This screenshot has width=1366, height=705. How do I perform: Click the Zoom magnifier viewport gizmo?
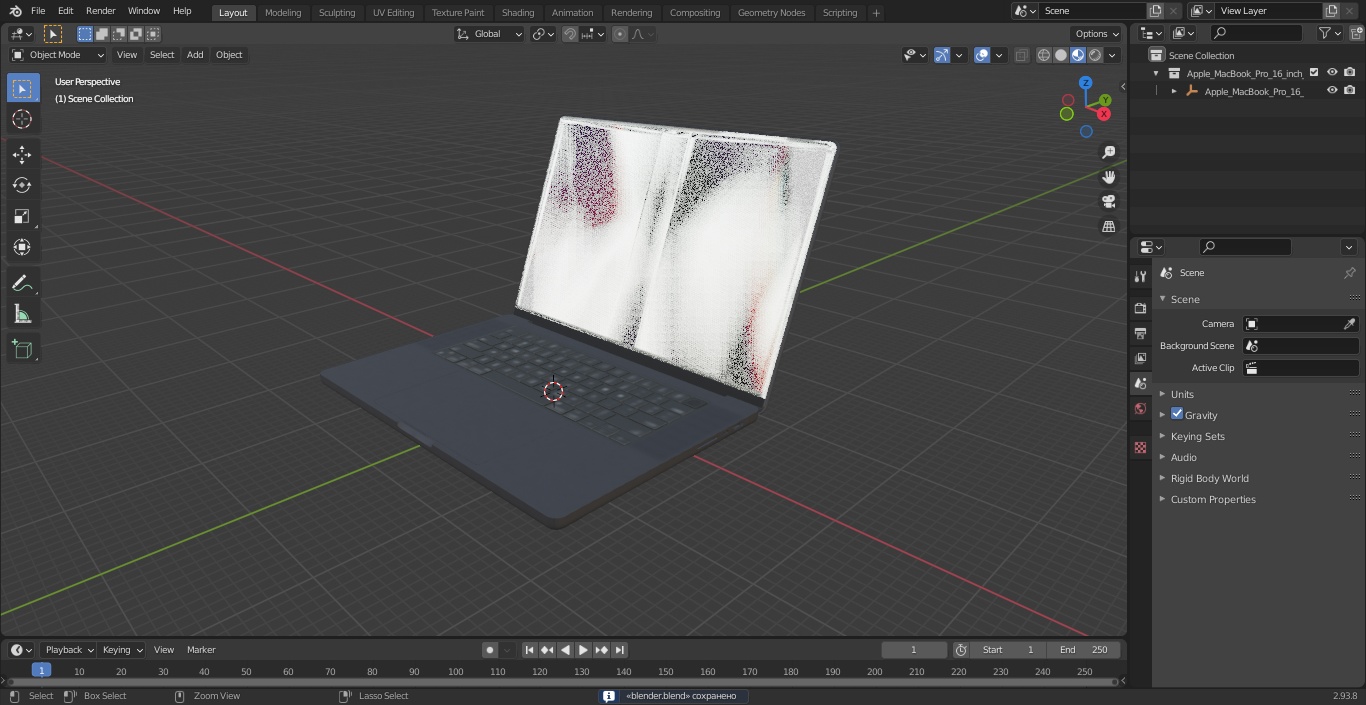[x=1108, y=152]
